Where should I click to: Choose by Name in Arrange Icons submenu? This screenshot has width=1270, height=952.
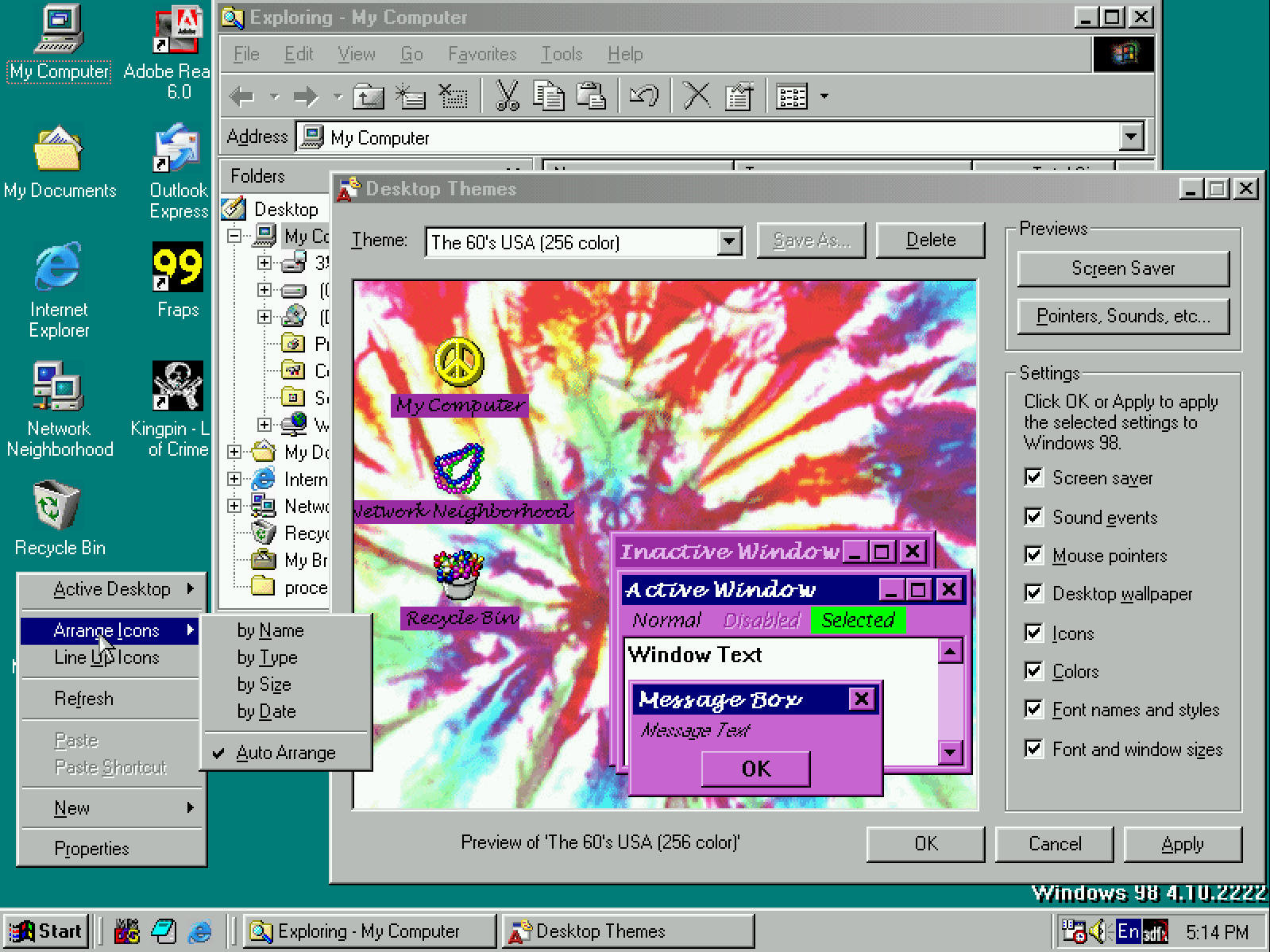pyautogui.click(x=286, y=630)
